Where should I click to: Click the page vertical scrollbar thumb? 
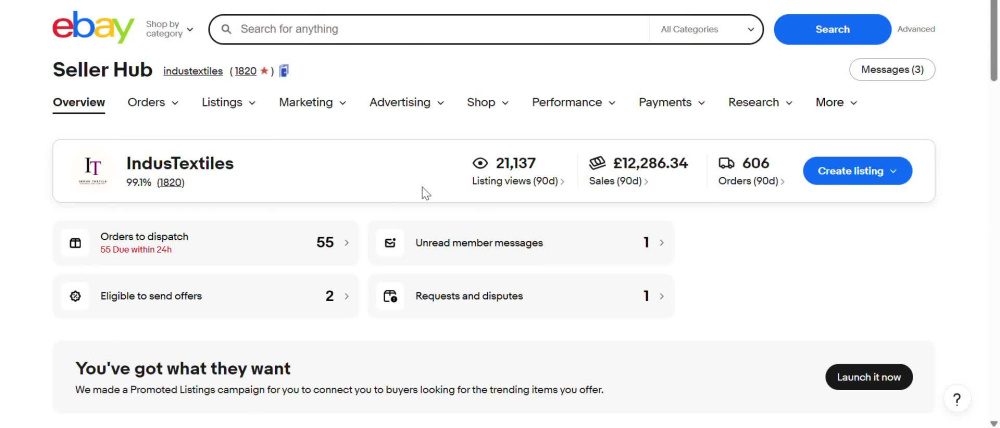point(994,41)
